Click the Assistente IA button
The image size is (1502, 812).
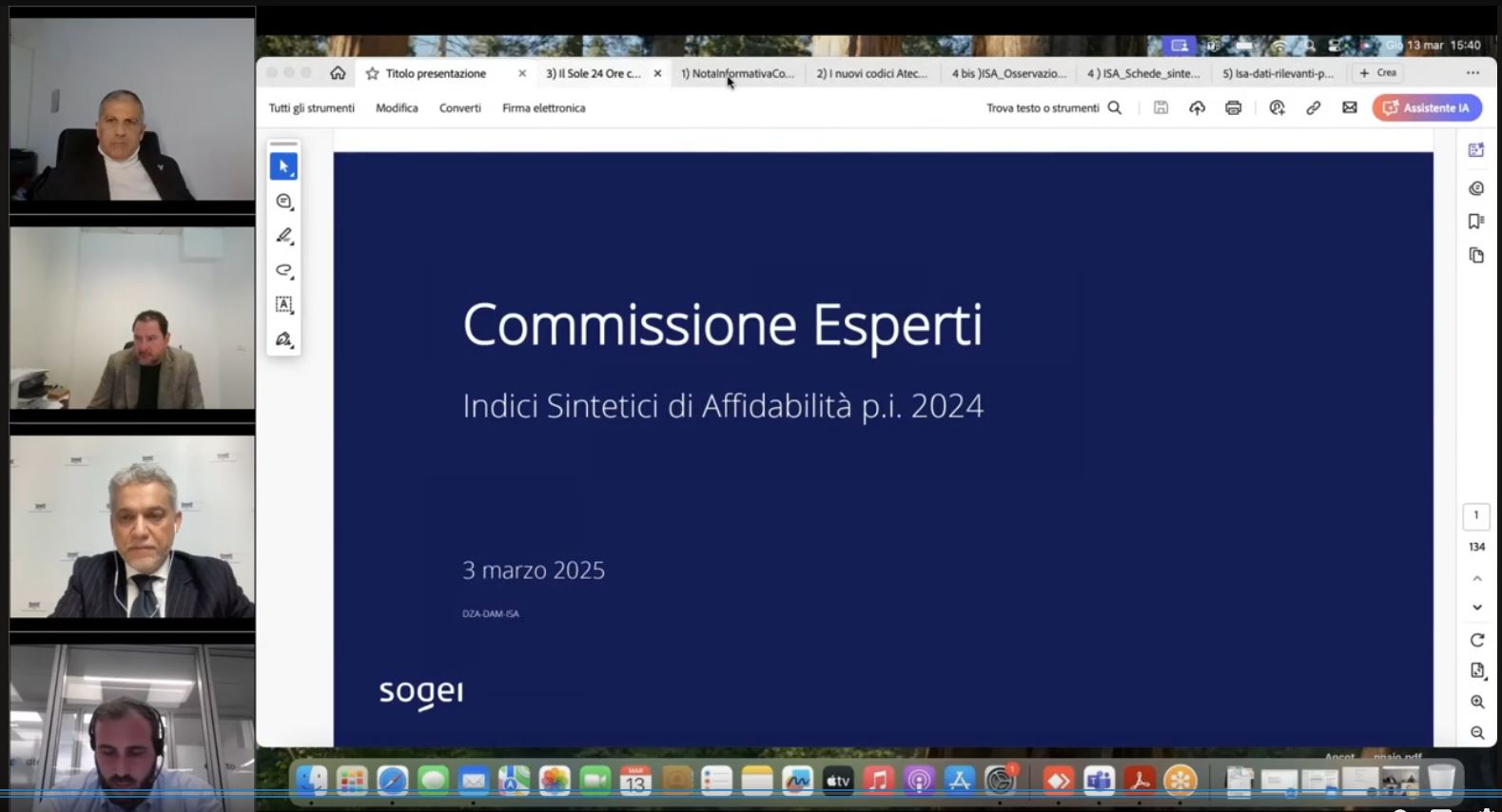(x=1426, y=108)
